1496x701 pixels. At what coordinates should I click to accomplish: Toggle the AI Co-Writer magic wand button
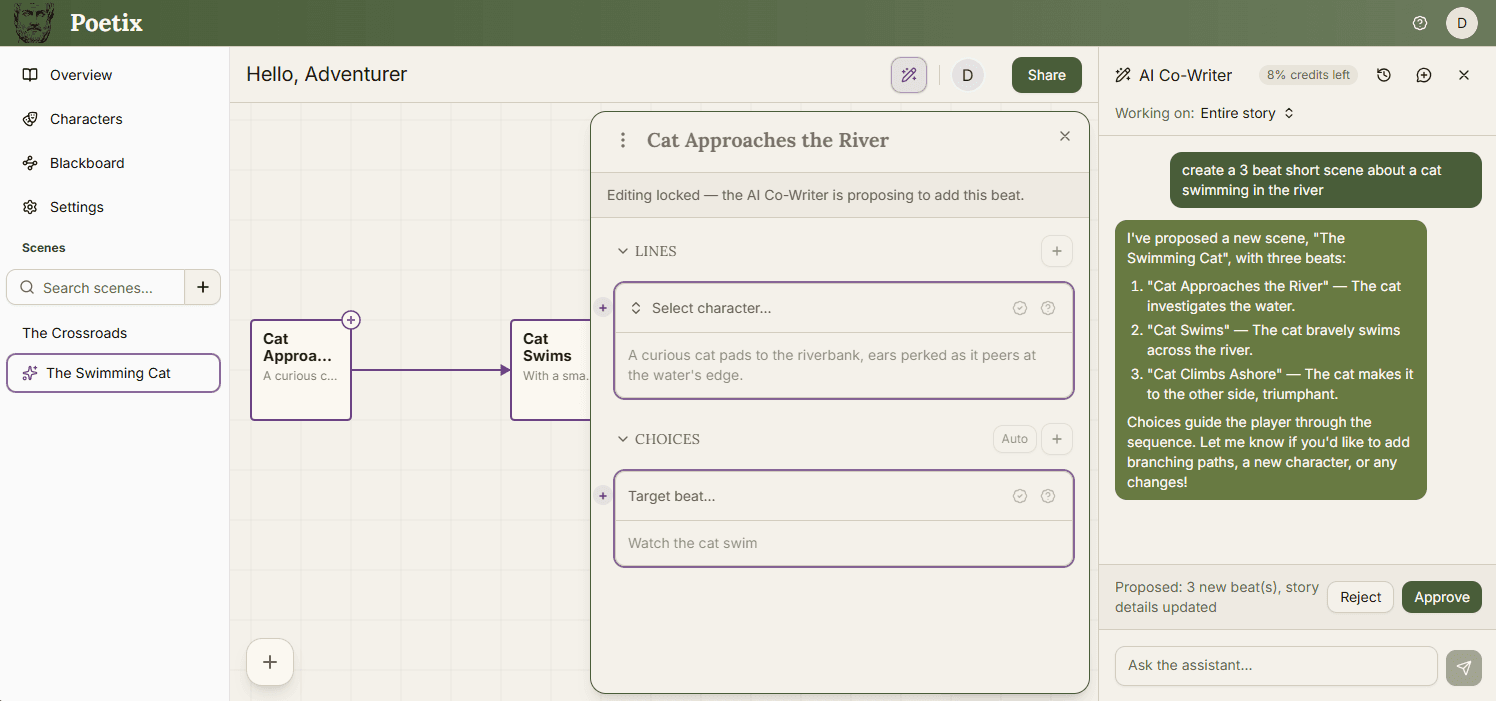tap(909, 75)
